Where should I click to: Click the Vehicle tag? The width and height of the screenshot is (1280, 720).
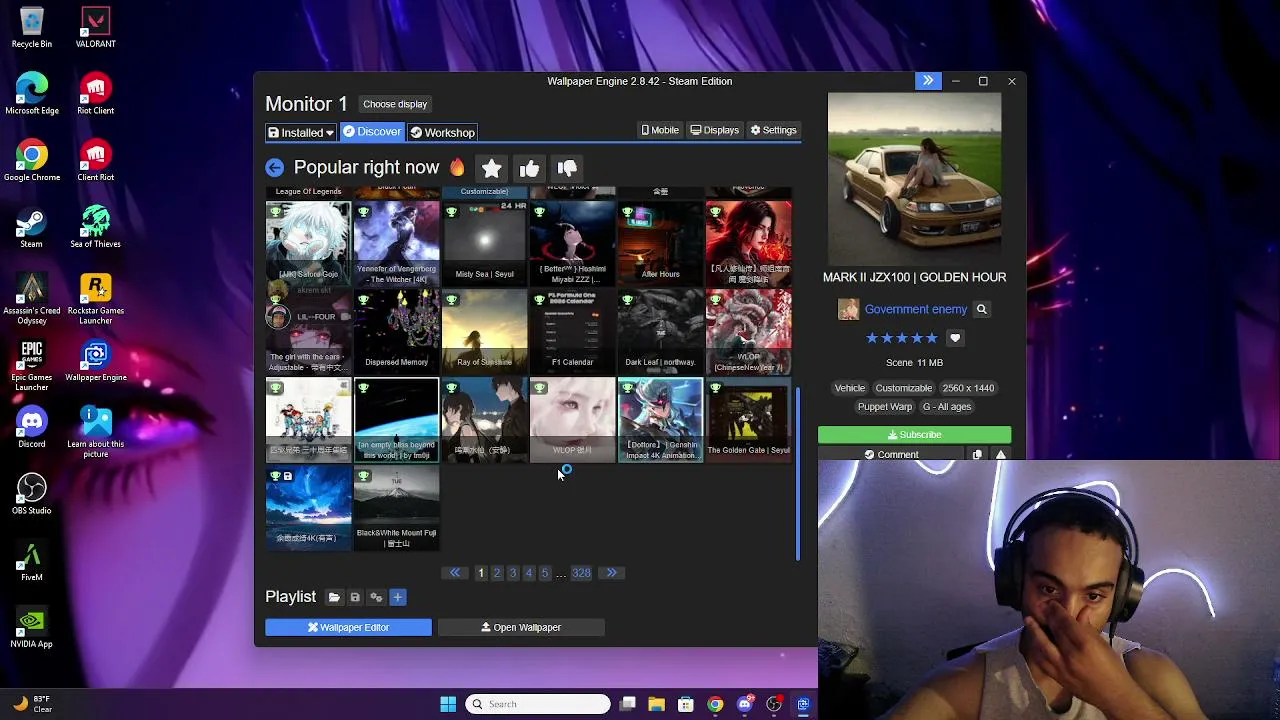pos(850,388)
